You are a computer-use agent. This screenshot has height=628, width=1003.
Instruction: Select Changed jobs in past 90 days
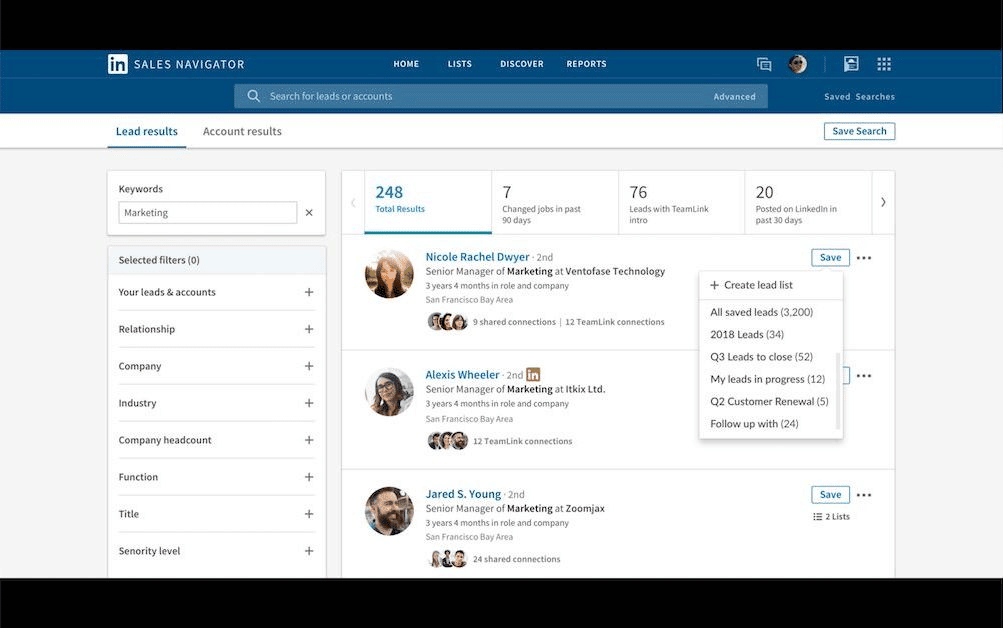click(555, 202)
